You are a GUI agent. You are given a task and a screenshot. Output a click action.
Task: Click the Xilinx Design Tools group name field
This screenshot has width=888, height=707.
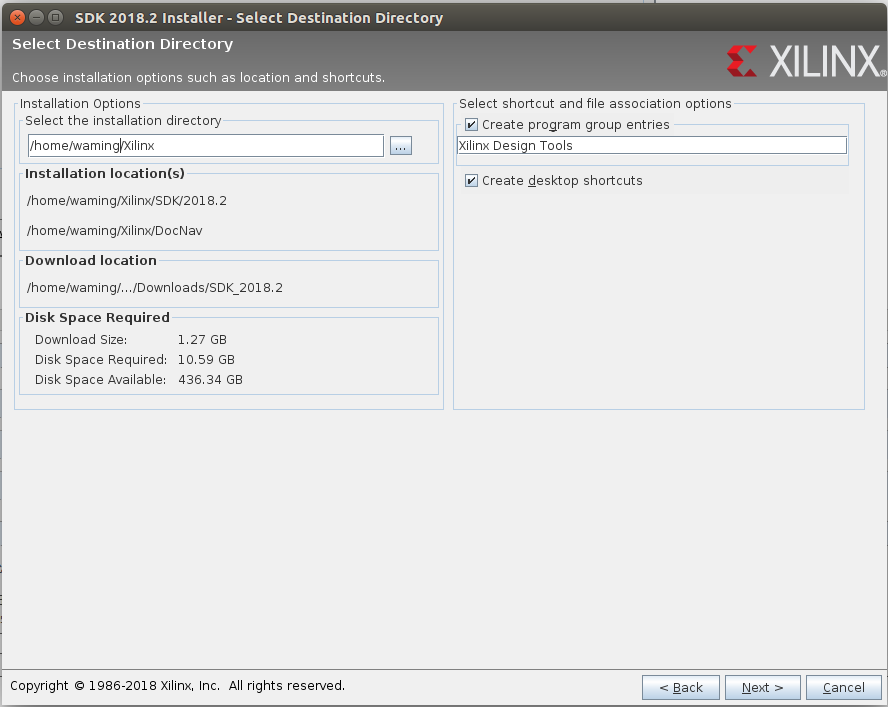[652, 146]
